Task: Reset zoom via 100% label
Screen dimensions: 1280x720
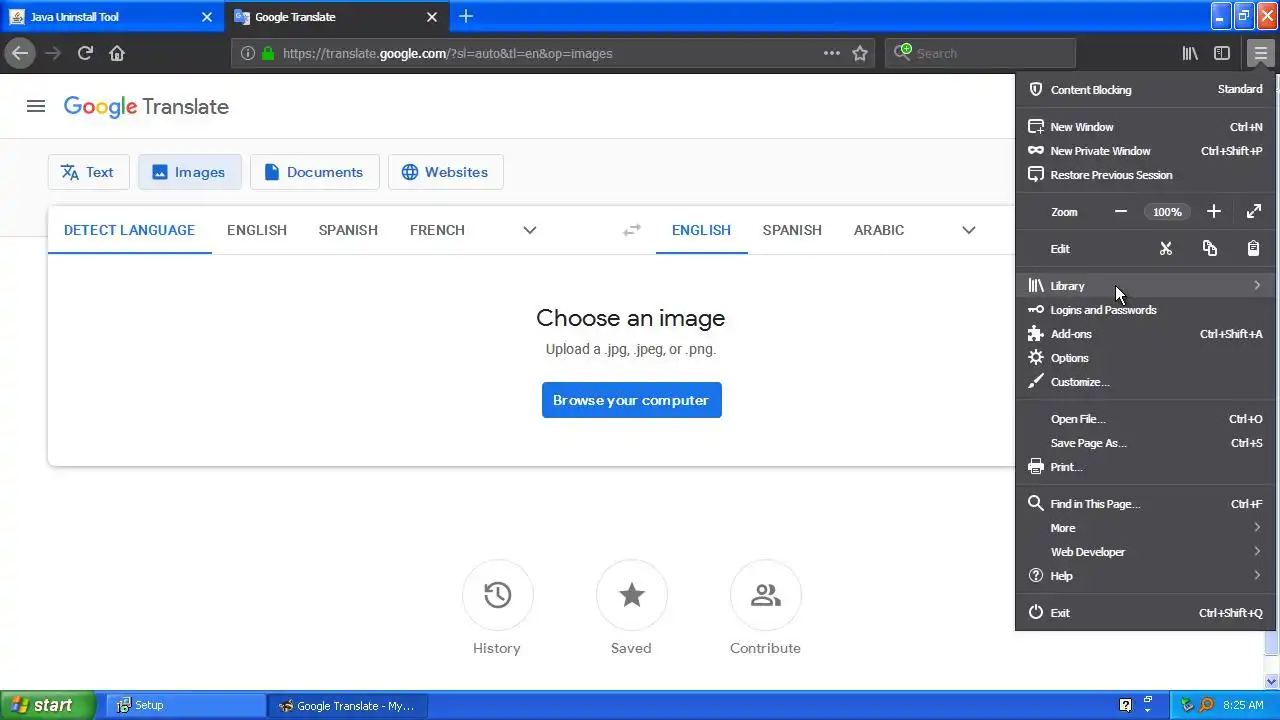Action: tap(1167, 212)
